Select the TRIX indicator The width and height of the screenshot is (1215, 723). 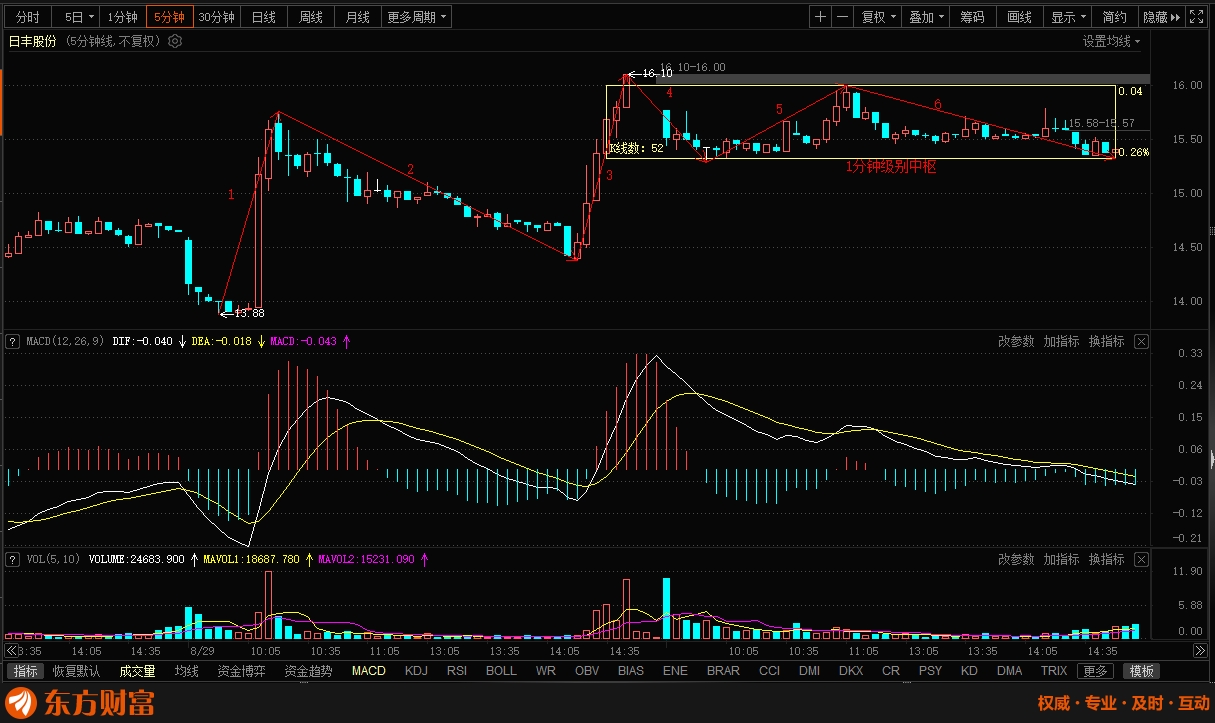point(1055,671)
